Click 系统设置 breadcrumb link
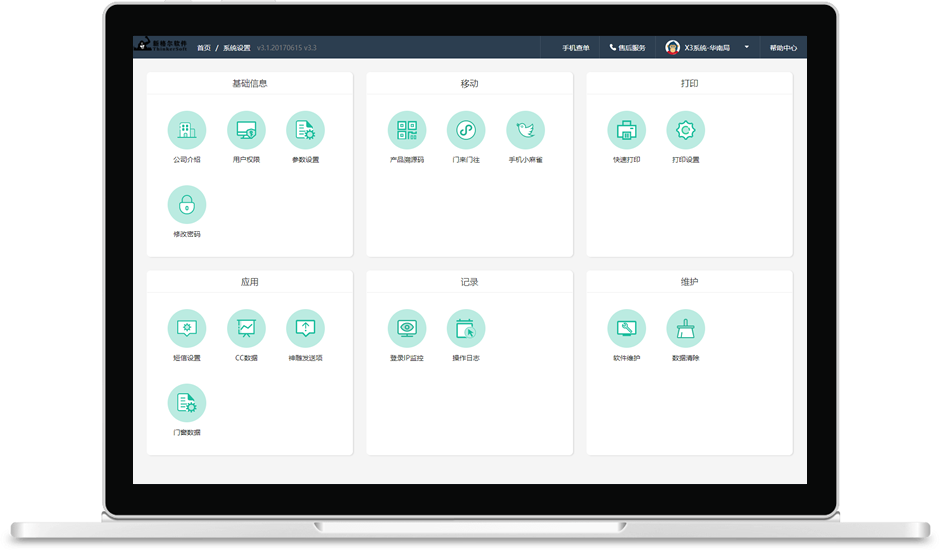The width and height of the screenshot is (940, 550). pyautogui.click(x=237, y=48)
